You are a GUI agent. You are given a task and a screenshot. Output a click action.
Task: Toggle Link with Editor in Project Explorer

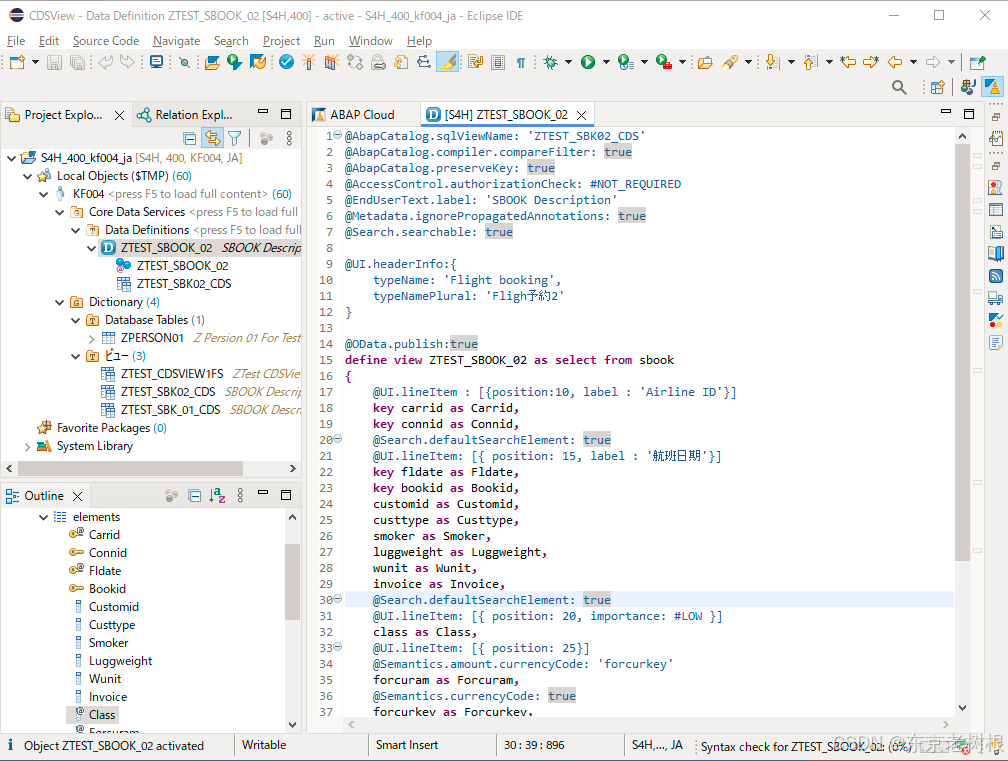[x=212, y=138]
